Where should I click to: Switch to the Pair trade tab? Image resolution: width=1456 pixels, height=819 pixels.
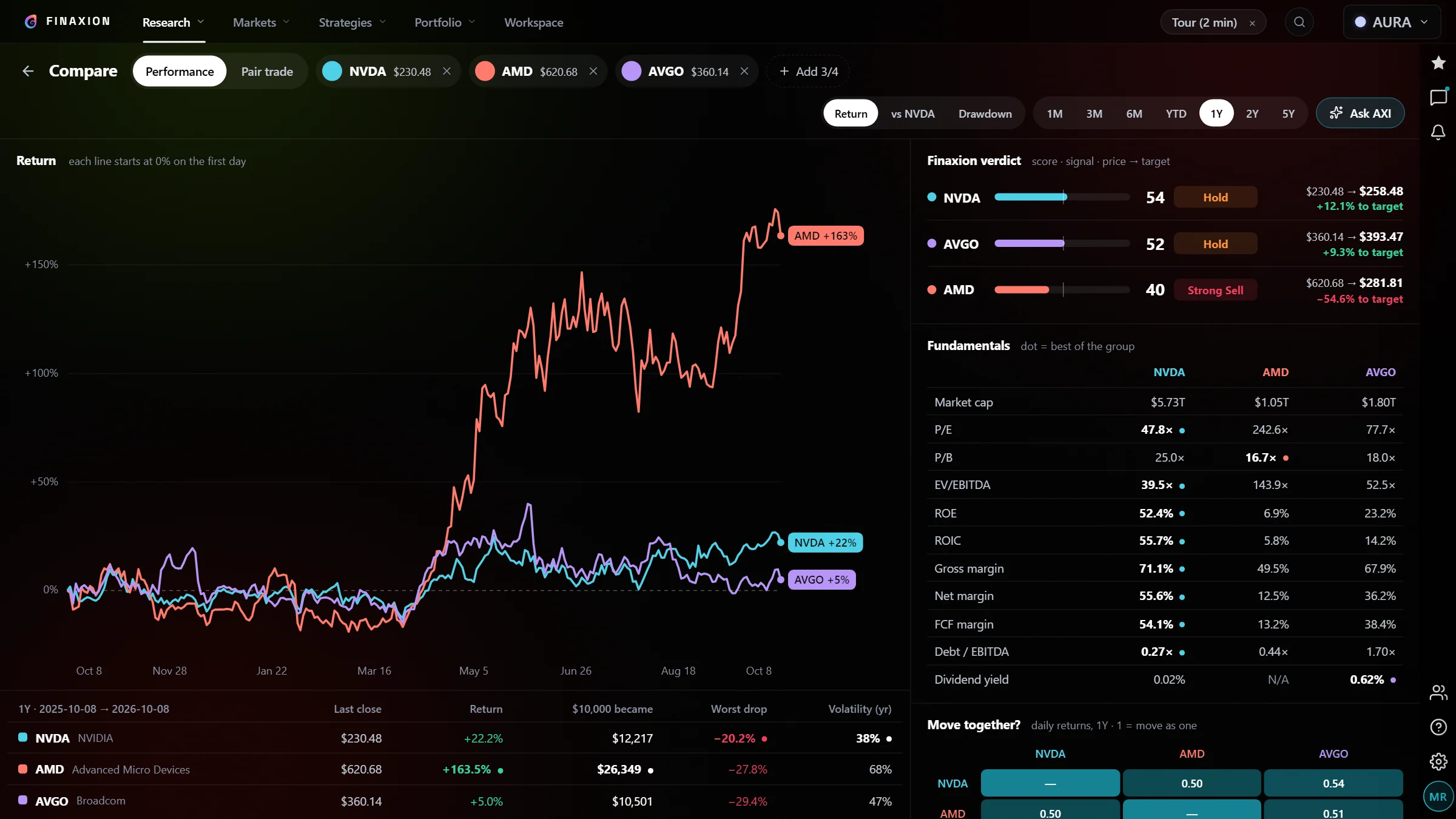(267, 72)
